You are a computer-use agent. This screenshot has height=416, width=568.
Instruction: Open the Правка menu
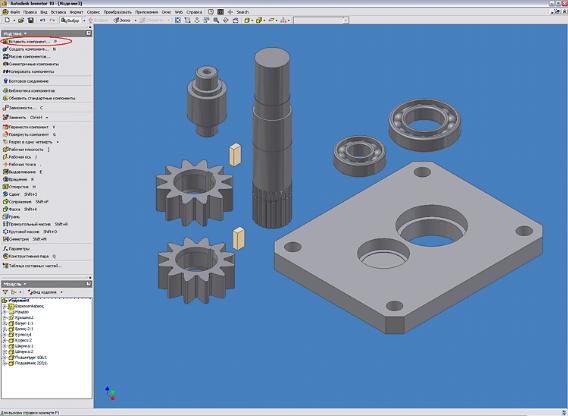point(30,12)
